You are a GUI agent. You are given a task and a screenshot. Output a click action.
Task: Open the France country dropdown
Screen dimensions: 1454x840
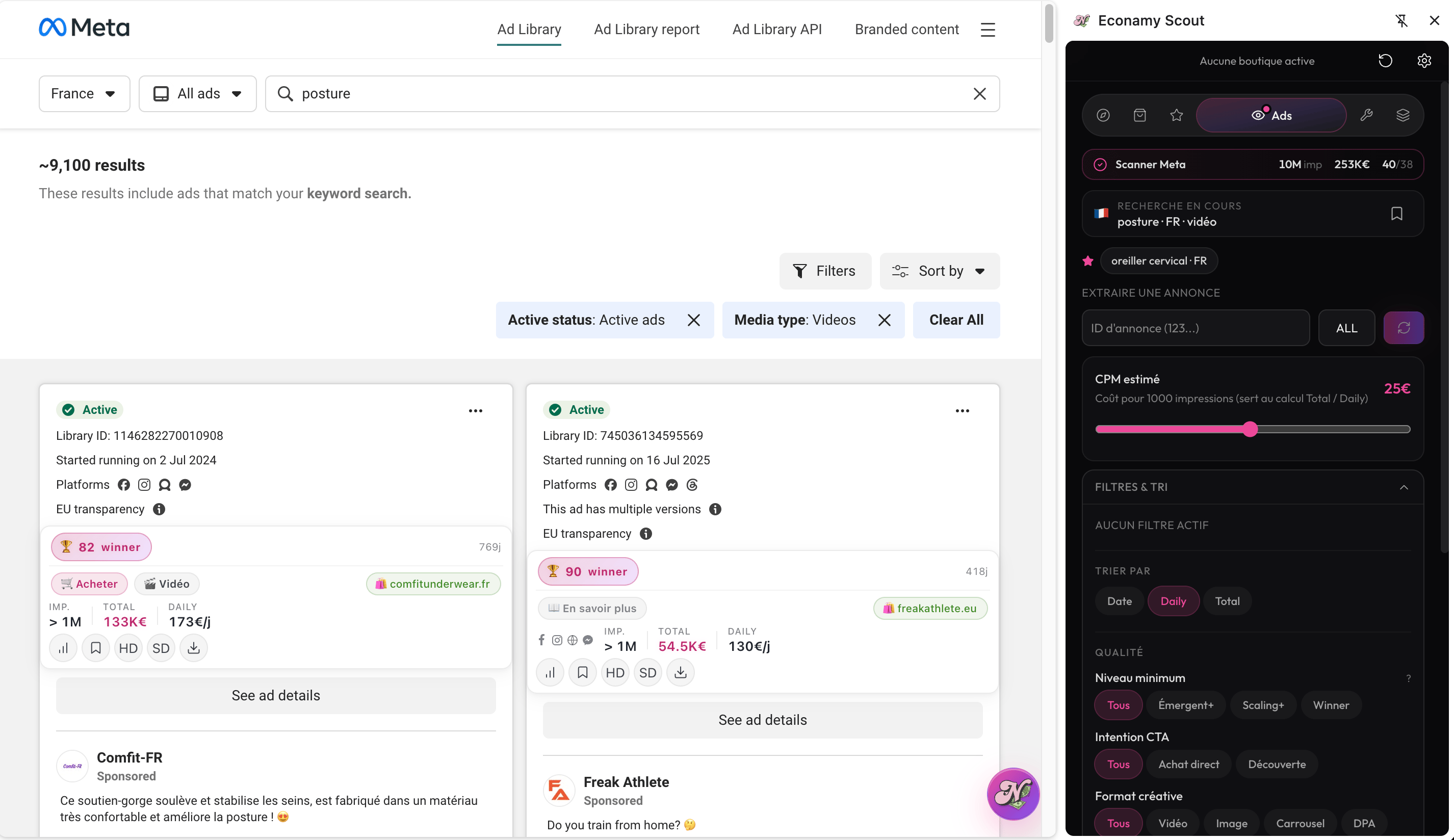[84, 93]
